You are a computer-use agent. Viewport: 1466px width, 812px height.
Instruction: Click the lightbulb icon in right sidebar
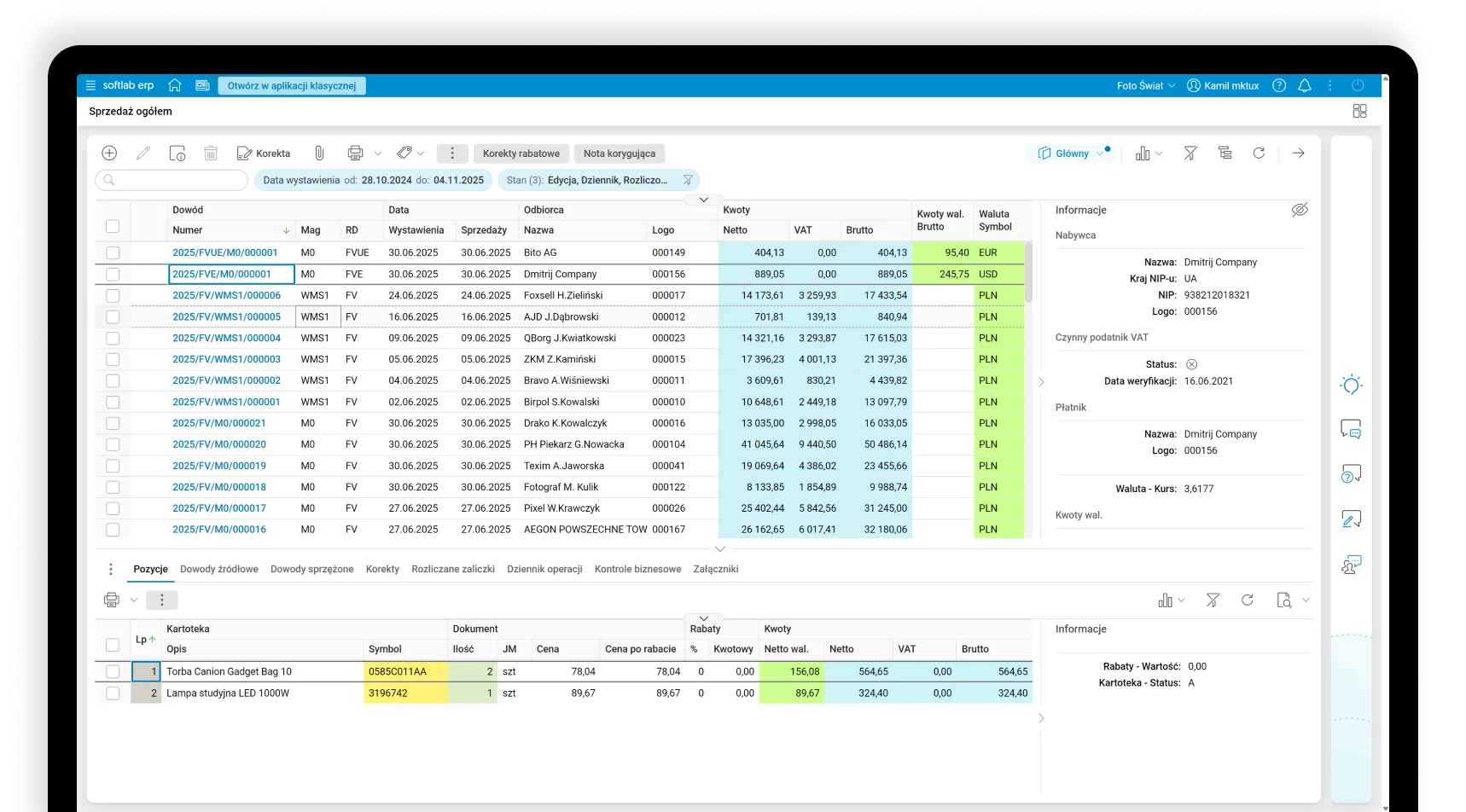pyautogui.click(x=1351, y=385)
